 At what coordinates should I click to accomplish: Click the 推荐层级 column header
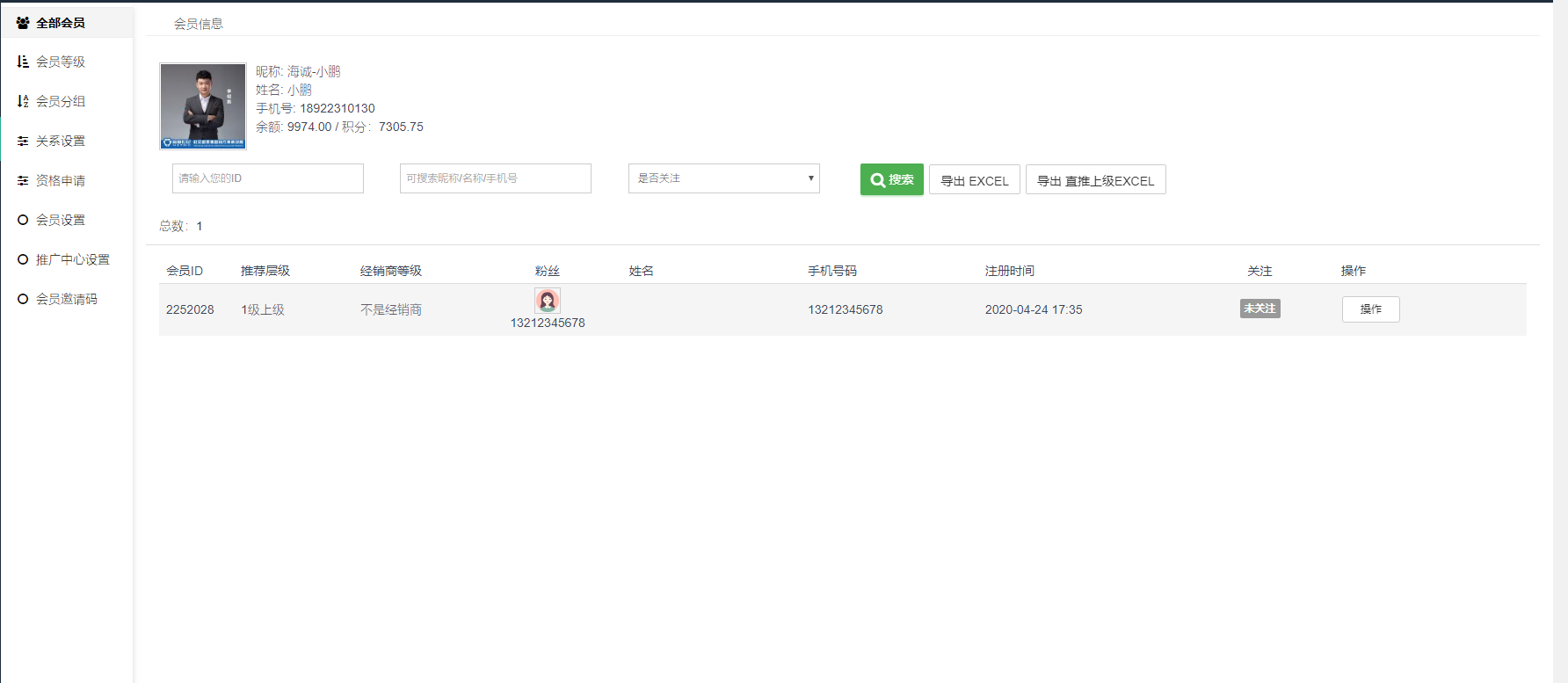click(x=265, y=271)
